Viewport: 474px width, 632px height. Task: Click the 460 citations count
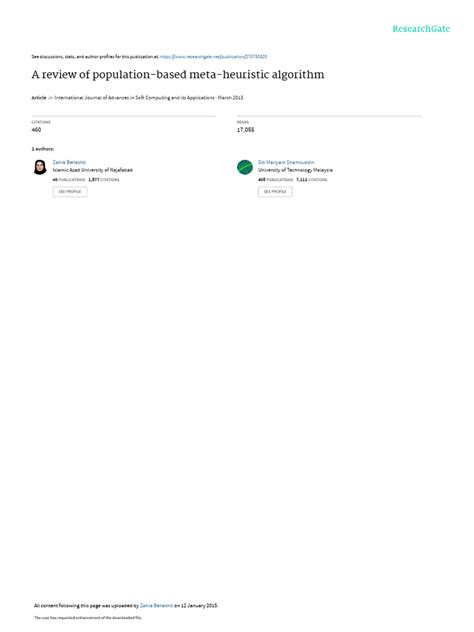(x=36, y=129)
